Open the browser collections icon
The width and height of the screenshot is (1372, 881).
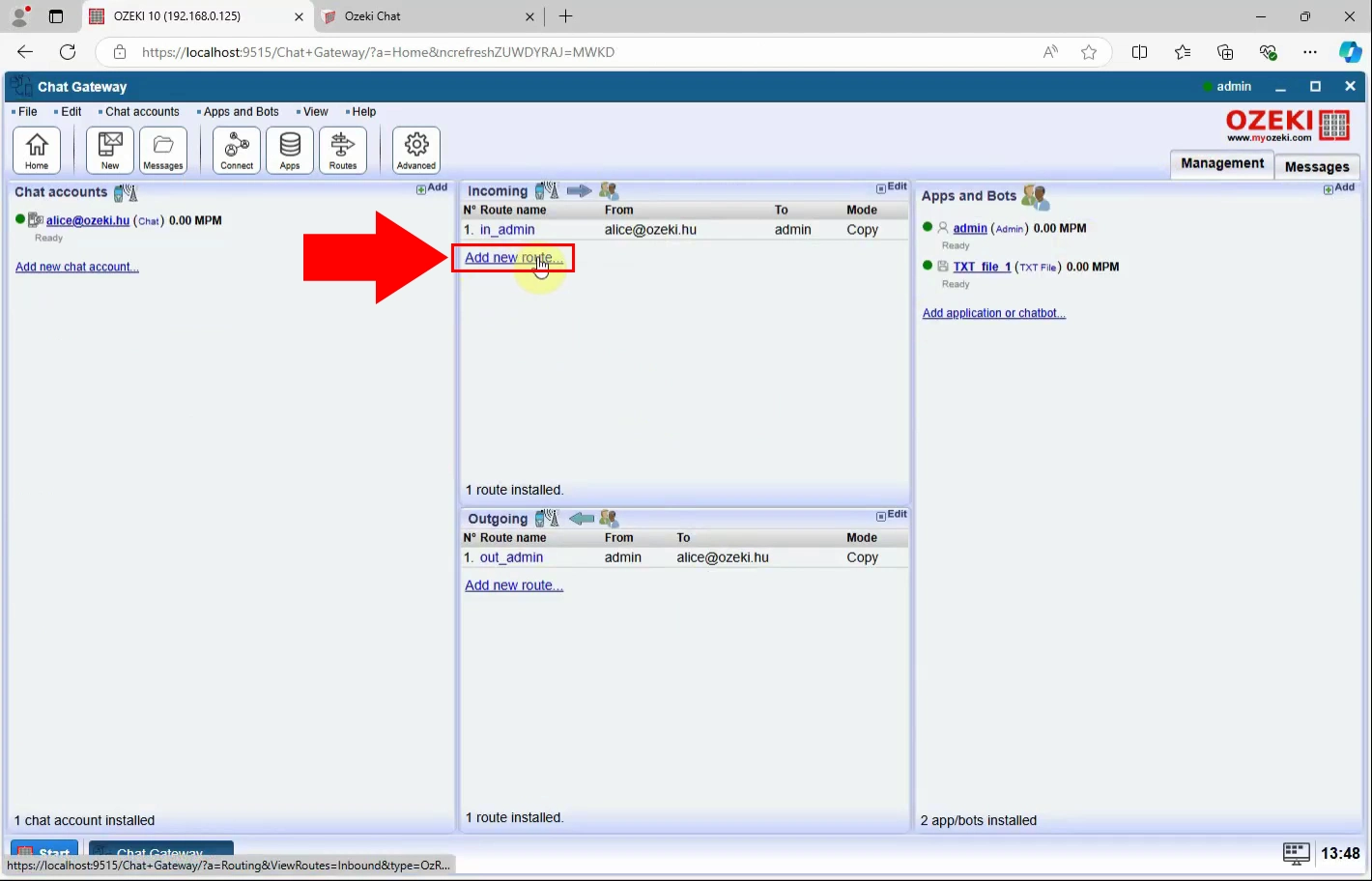(1225, 52)
